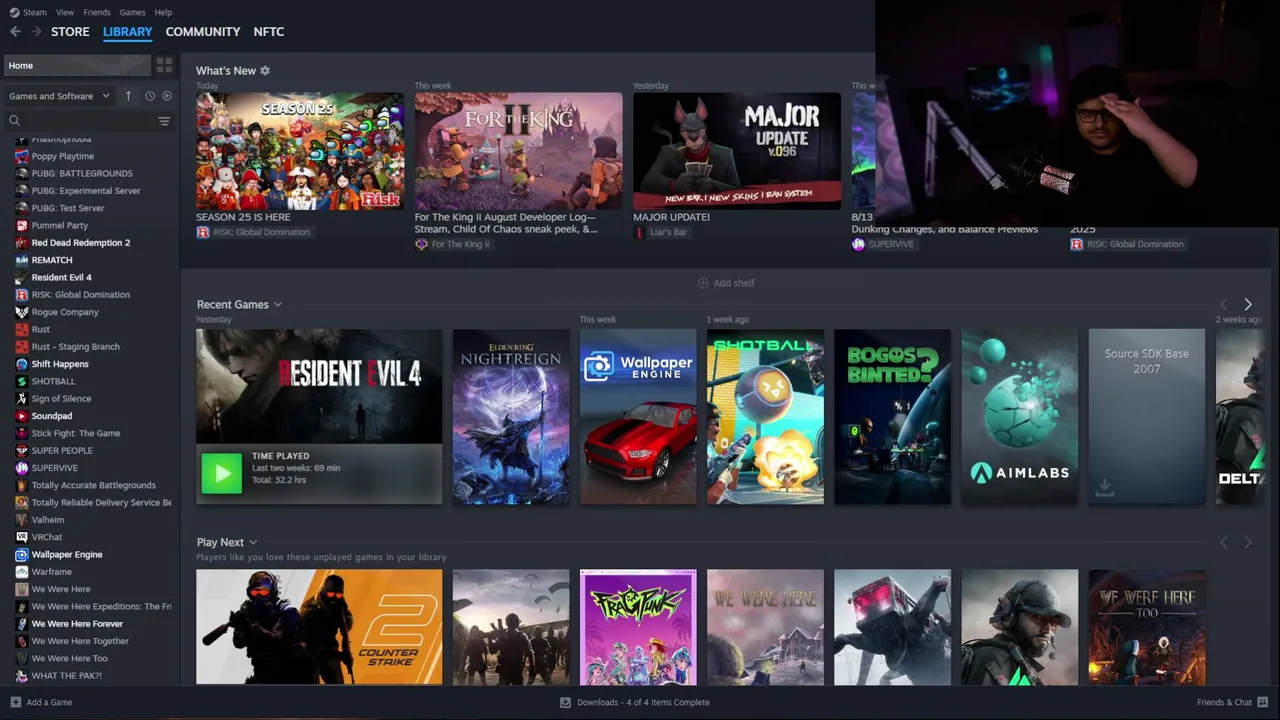Open the Games menu
This screenshot has height=720, width=1280.
132,12
